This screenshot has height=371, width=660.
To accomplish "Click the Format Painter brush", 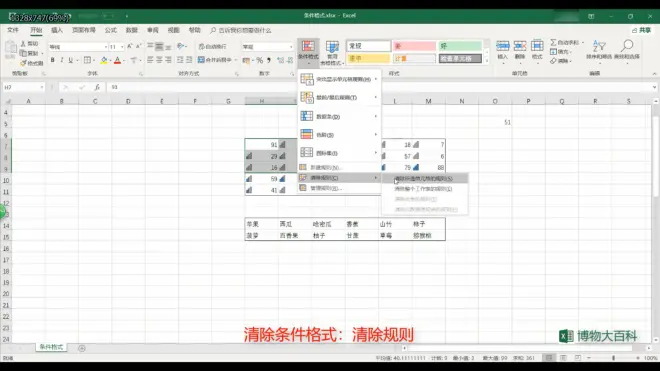I will coord(32,63).
